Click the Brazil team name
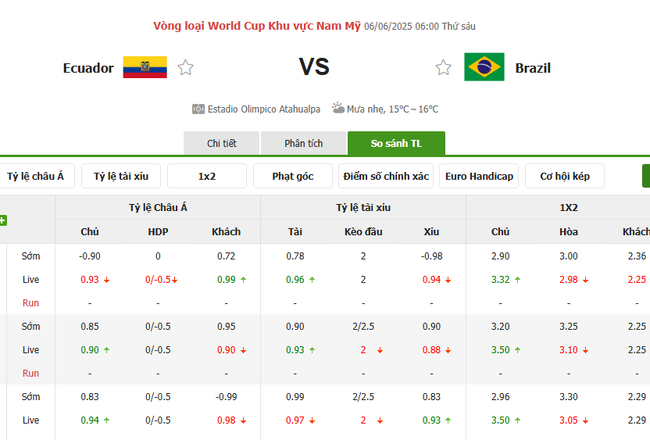Image resolution: width=650 pixels, height=440 pixels. (533, 68)
